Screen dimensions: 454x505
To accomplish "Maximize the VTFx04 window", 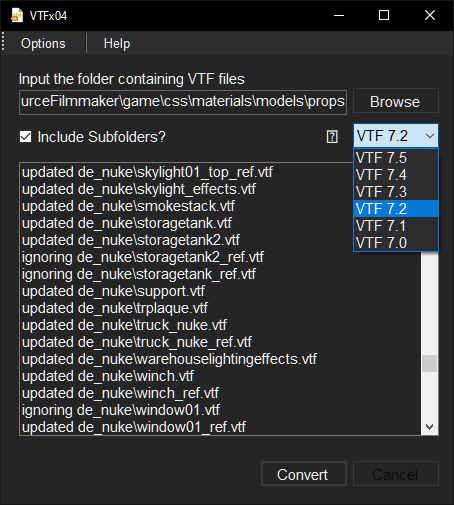I will [x=384, y=15].
